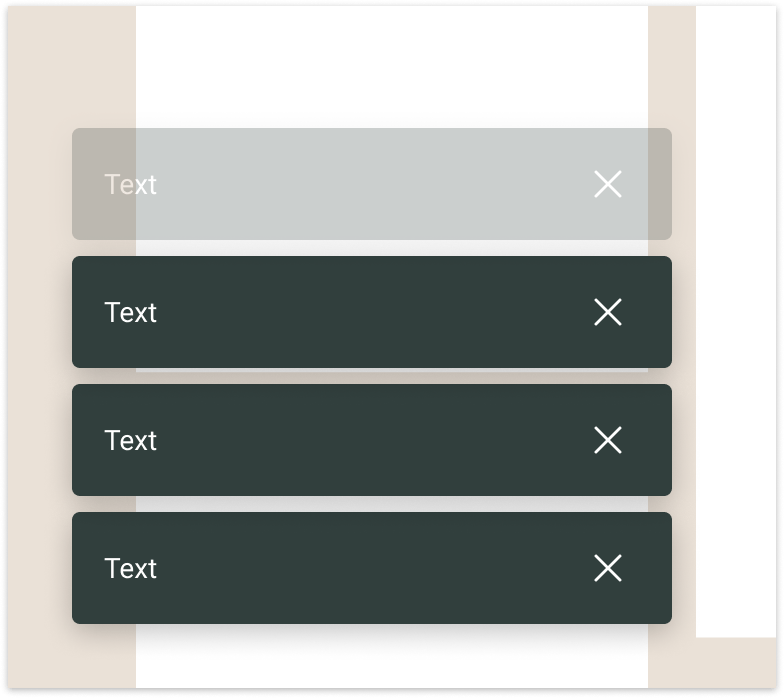The width and height of the screenshot is (784, 698).
Task: Click the X on the third toast
Action: (x=608, y=440)
